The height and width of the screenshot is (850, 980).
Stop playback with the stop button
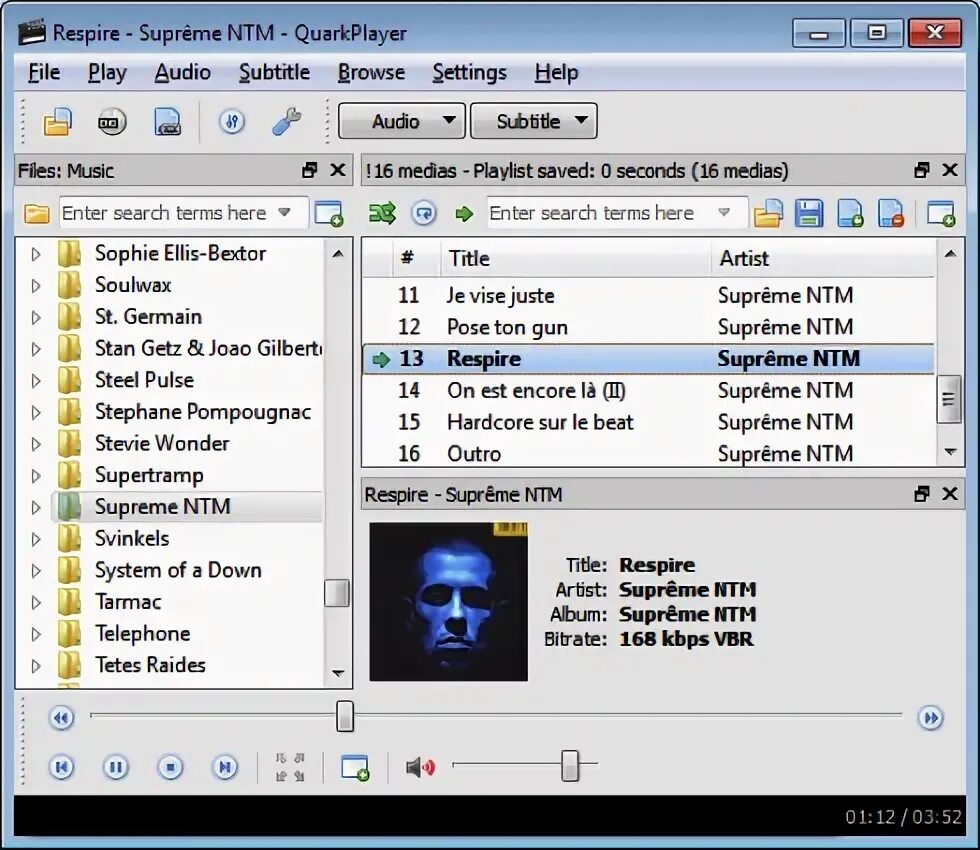tap(170, 766)
